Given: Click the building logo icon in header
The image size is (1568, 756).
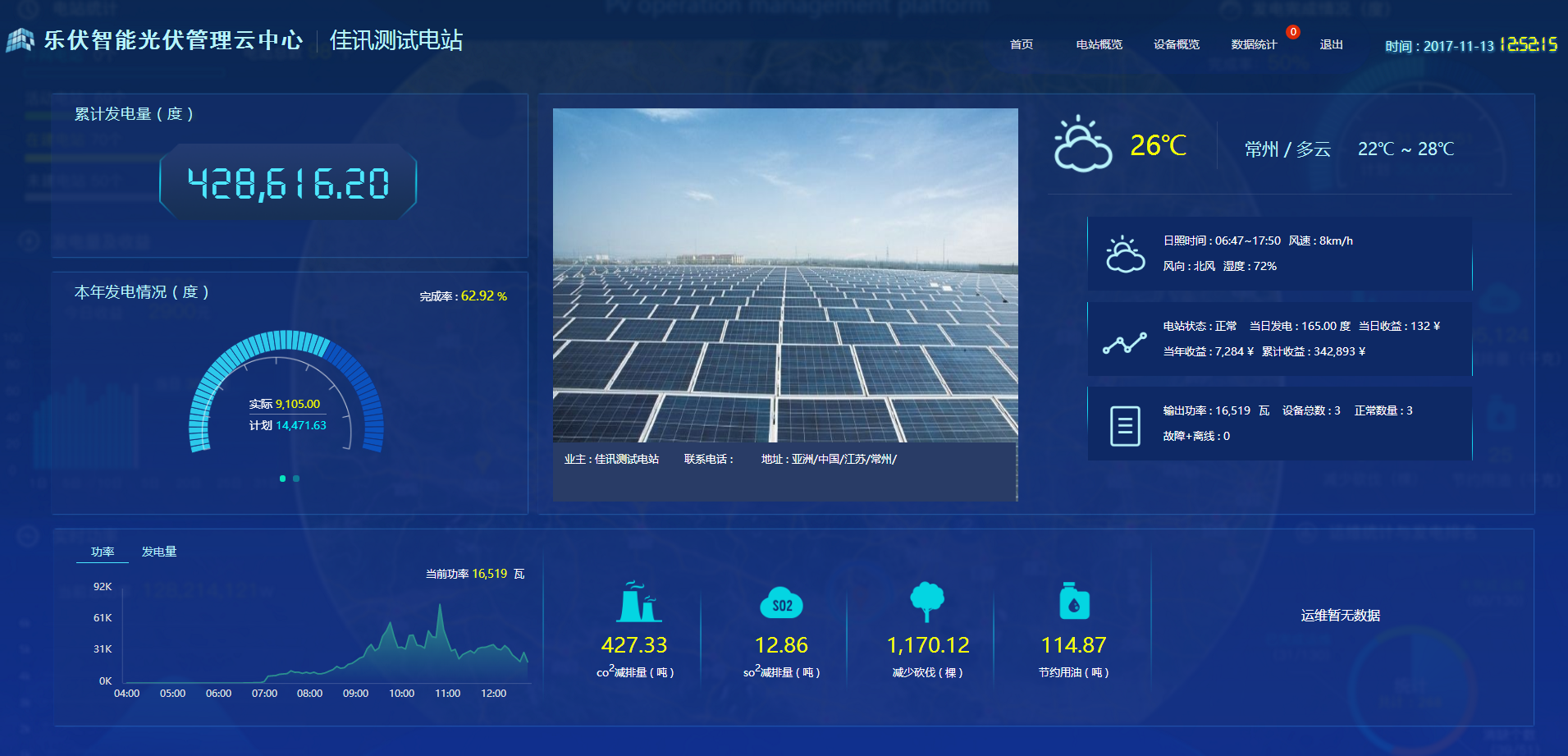Looking at the screenshot, I should tap(20, 40).
